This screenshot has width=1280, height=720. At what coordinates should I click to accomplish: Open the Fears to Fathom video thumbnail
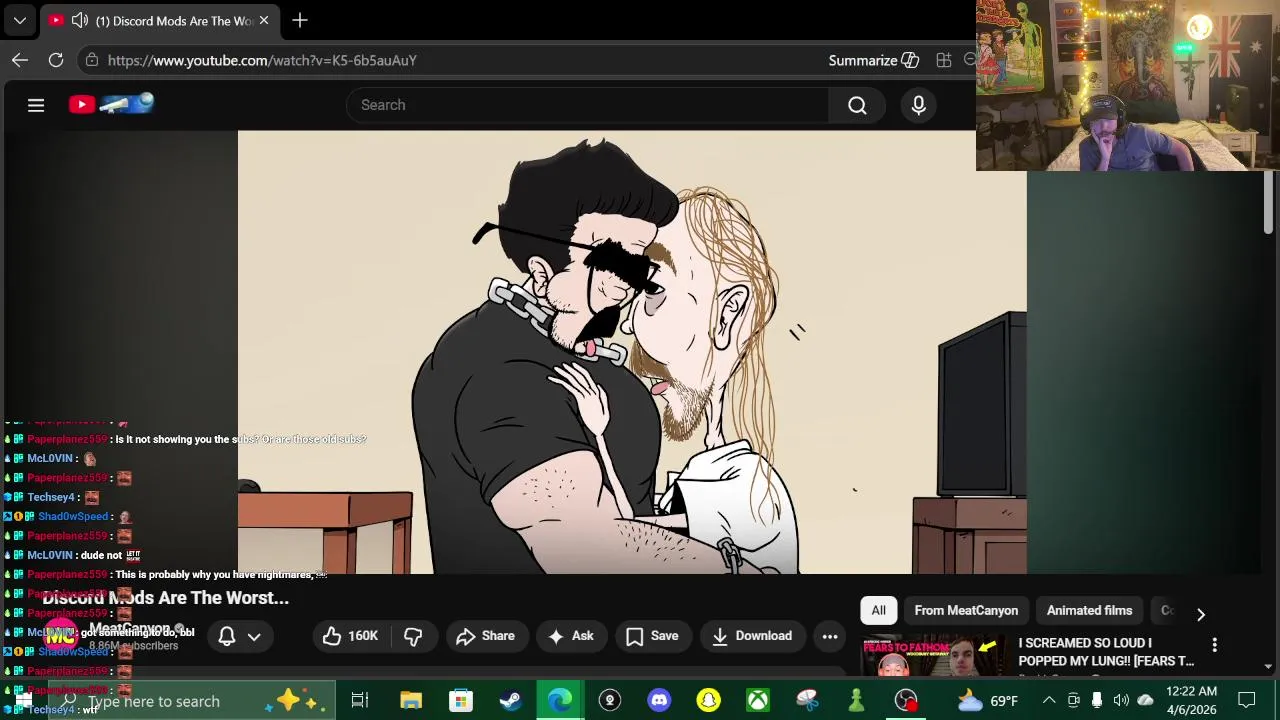pyautogui.click(x=935, y=655)
